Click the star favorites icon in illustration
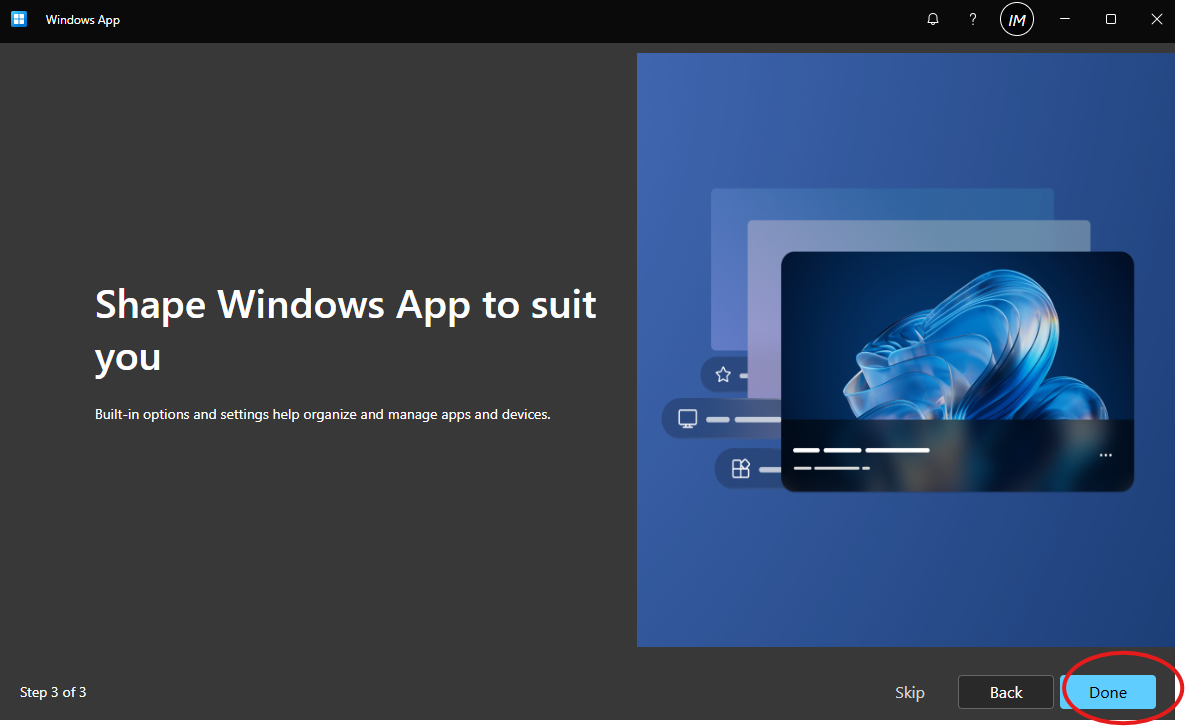Image resolution: width=1185 pixels, height=726 pixels. (723, 375)
